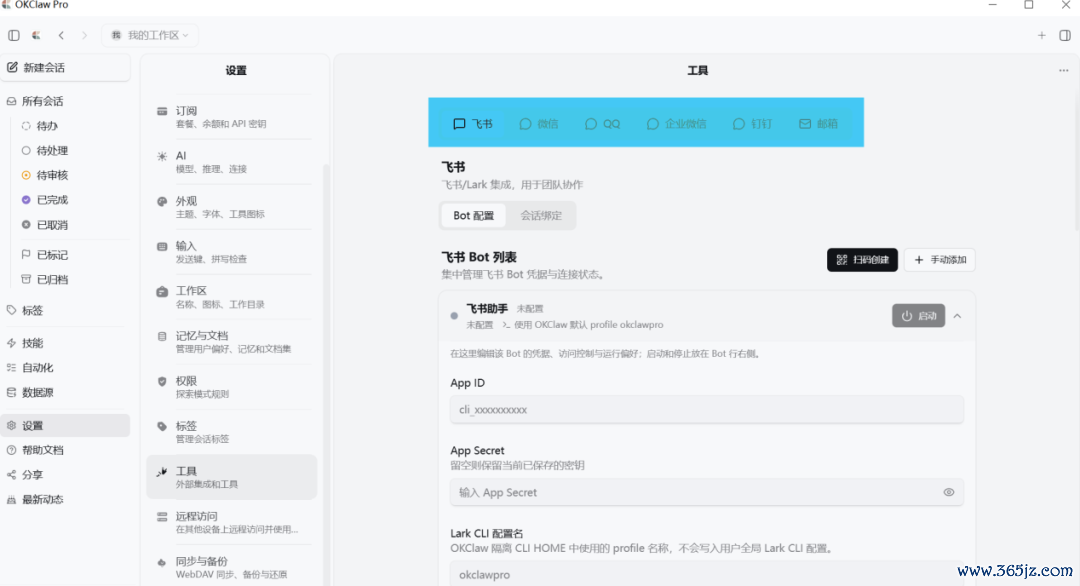Open the 记忆与文档 settings section
Image resolution: width=1080 pixels, height=586 pixels.
click(x=231, y=342)
